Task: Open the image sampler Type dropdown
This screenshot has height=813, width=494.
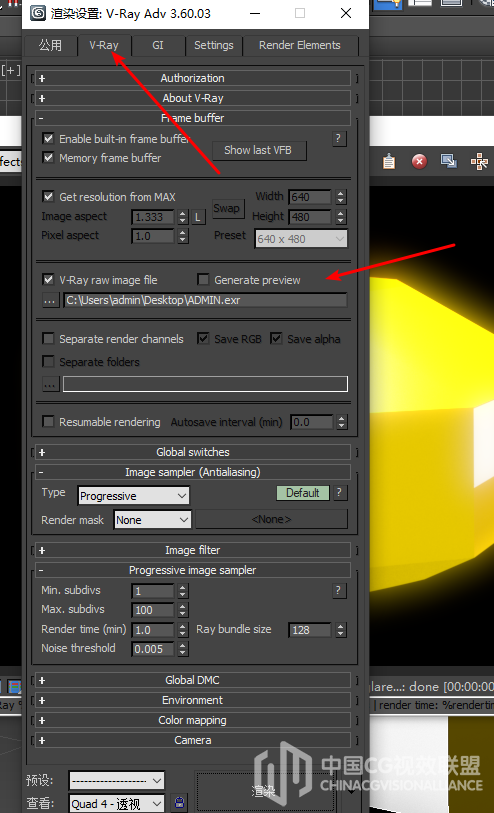Action: 134,496
